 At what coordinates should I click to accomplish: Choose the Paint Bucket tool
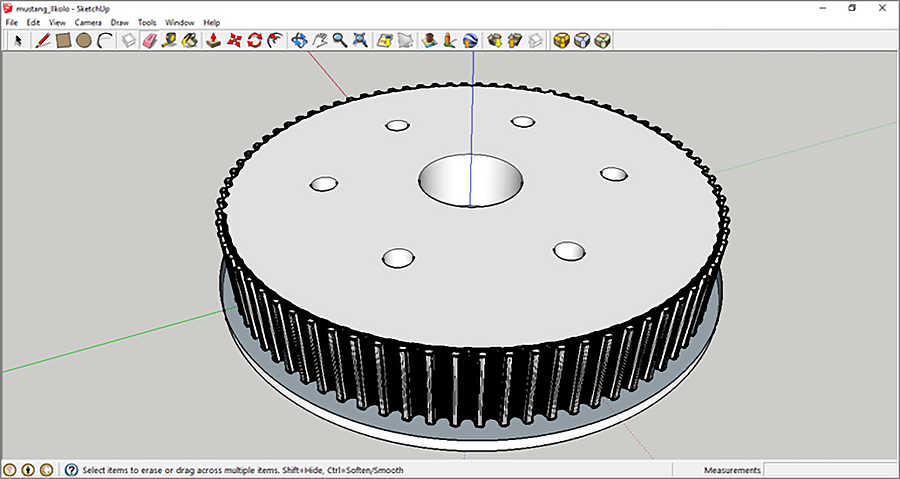pos(190,41)
